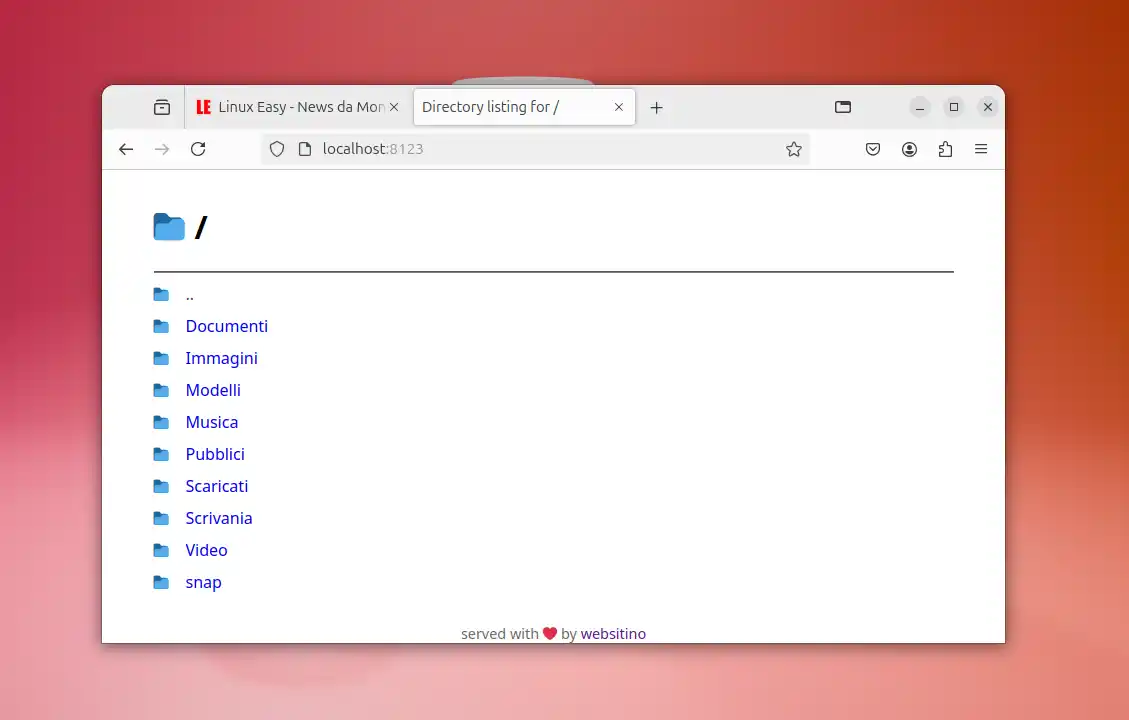Click the site information padlock icon
The width and height of the screenshot is (1129, 720).
pyautogui.click(x=305, y=149)
